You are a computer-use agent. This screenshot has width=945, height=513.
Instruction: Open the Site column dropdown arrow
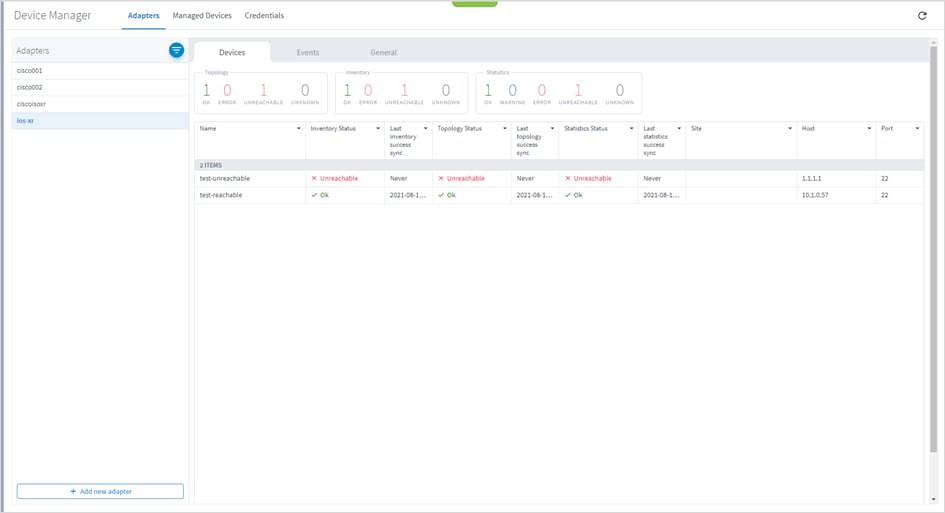point(790,129)
